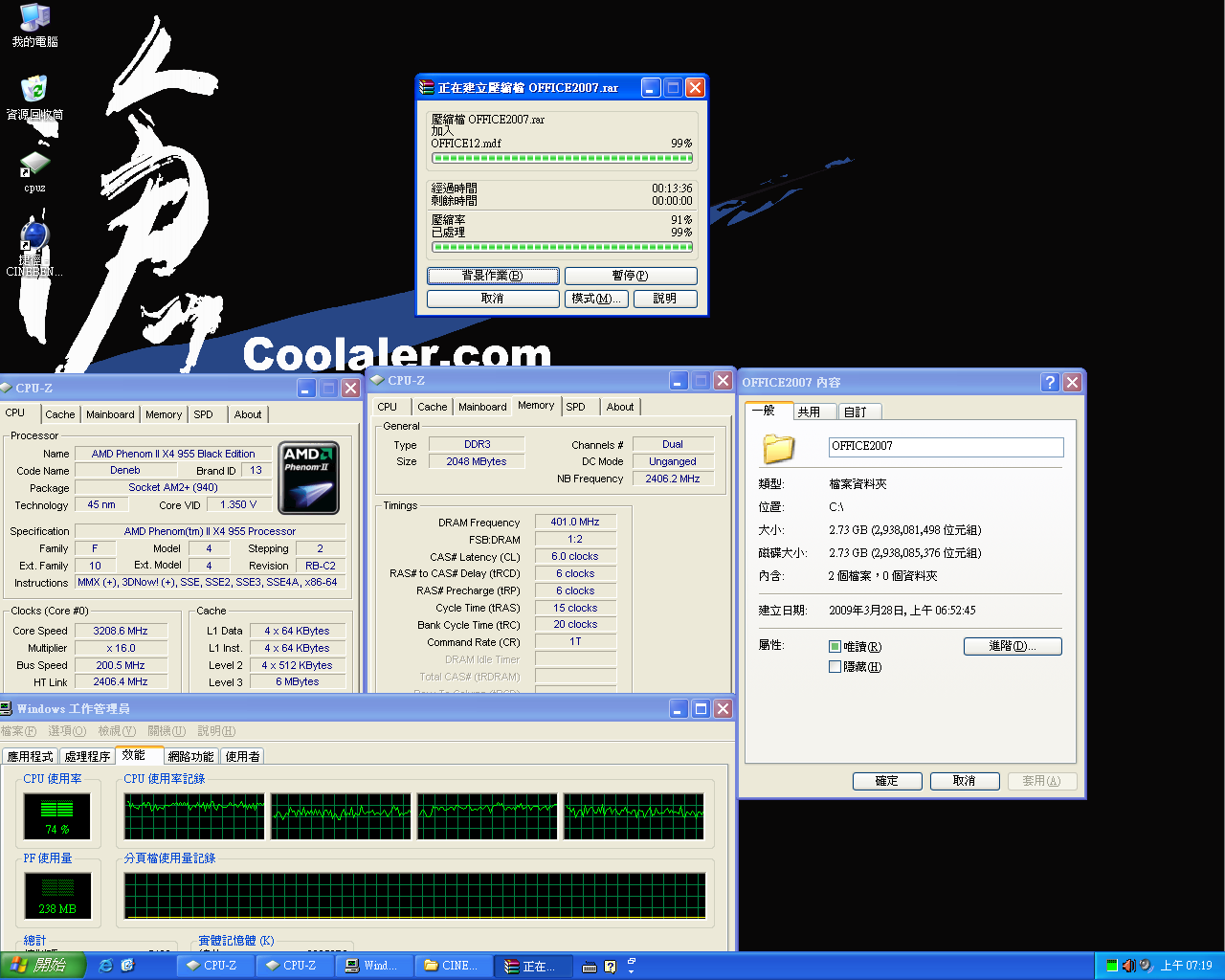Open Mainboard tab in the CPU-Z Processor window
Image resolution: width=1225 pixels, height=980 pixels.
[110, 414]
